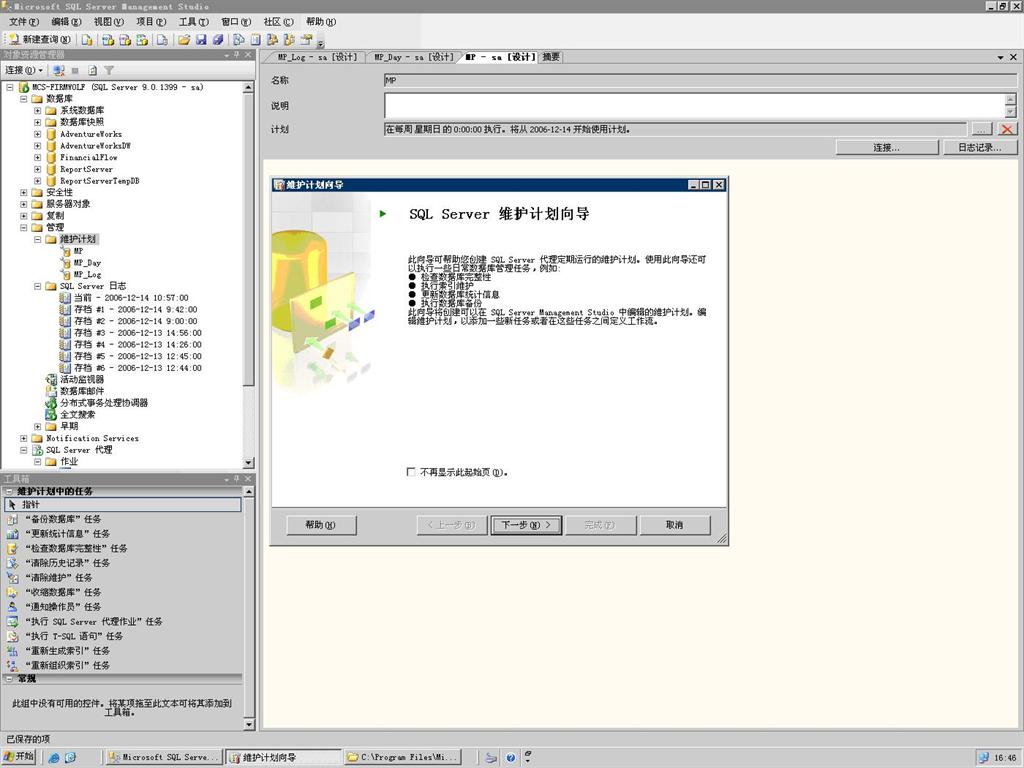Expand the 系统数据库 folder
Viewport: 1024px width, 768px height.
[37, 110]
